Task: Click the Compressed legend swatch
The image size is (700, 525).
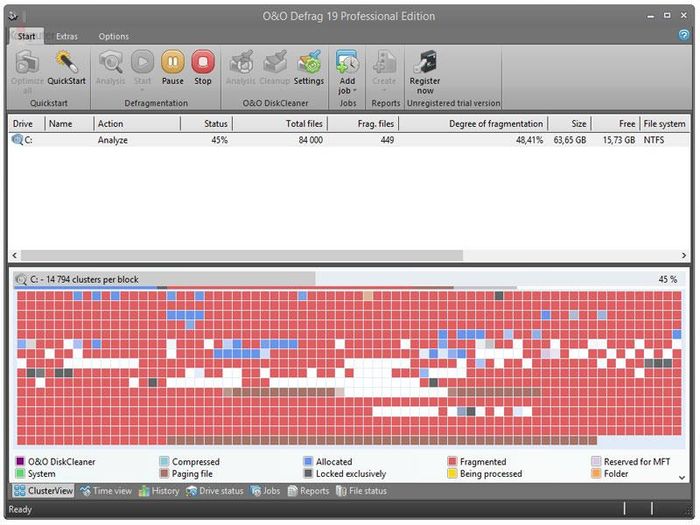Action: click(164, 461)
